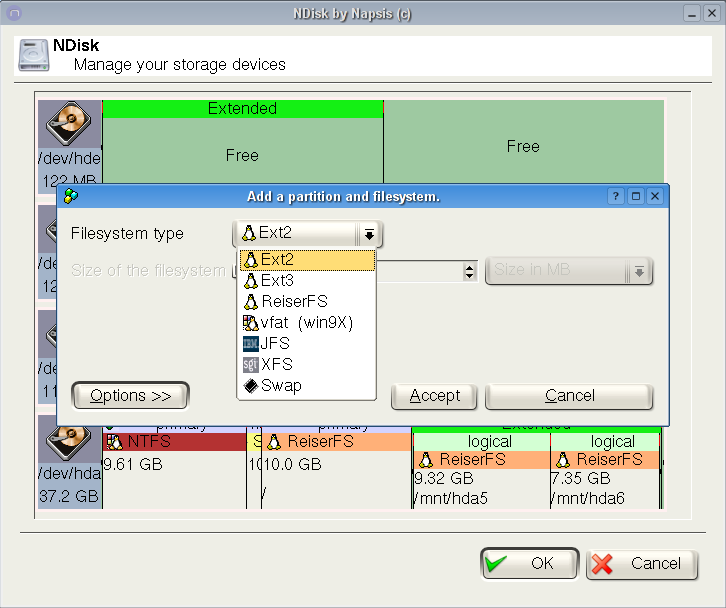This screenshot has height=608, width=726.
Task: Open the dialog help question mark button
Action: pos(617,197)
